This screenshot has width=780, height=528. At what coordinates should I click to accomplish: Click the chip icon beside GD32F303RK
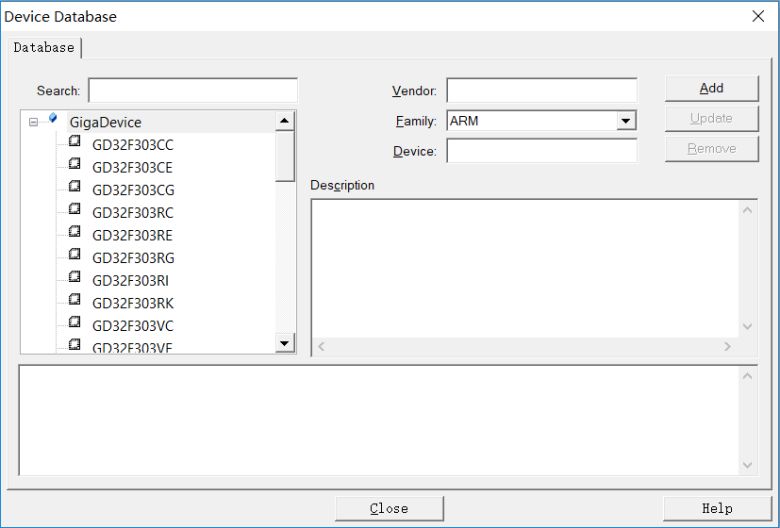click(x=75, y=299)
